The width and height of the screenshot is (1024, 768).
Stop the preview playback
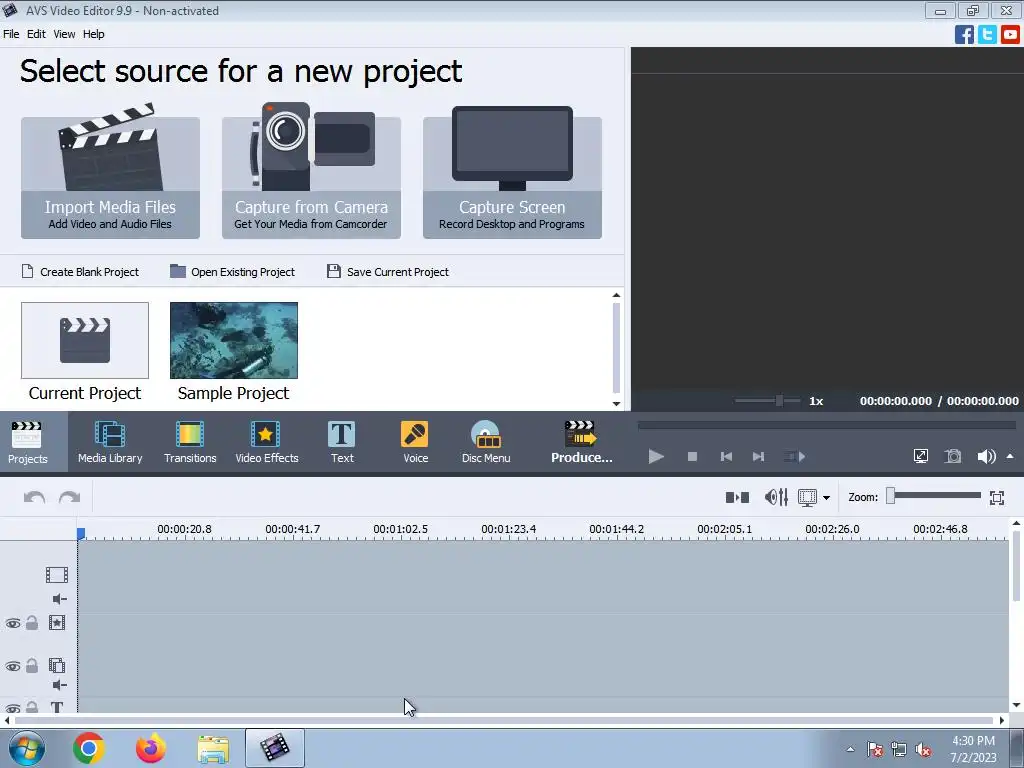pos(692,456)
